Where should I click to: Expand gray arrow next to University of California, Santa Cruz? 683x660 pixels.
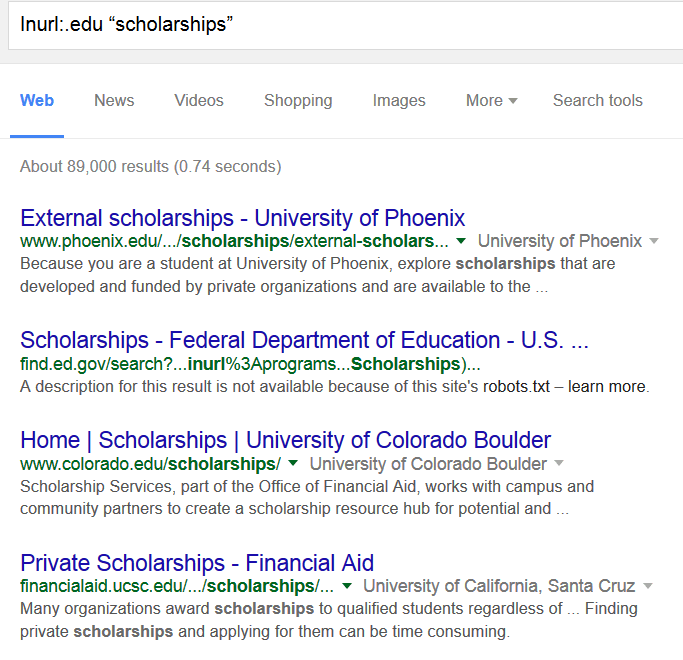(648, 586)
